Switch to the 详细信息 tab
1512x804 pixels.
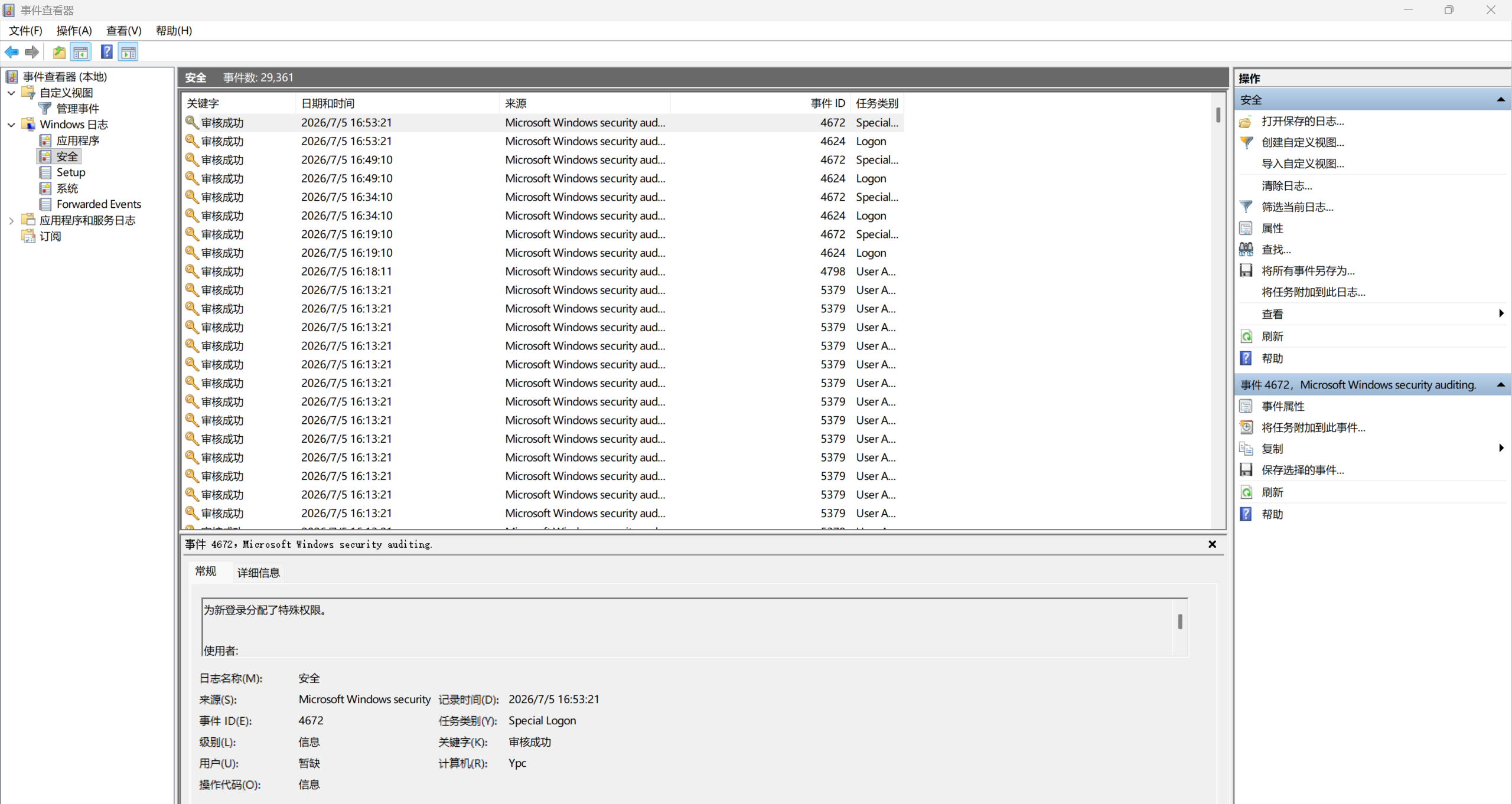pos(258,572)
